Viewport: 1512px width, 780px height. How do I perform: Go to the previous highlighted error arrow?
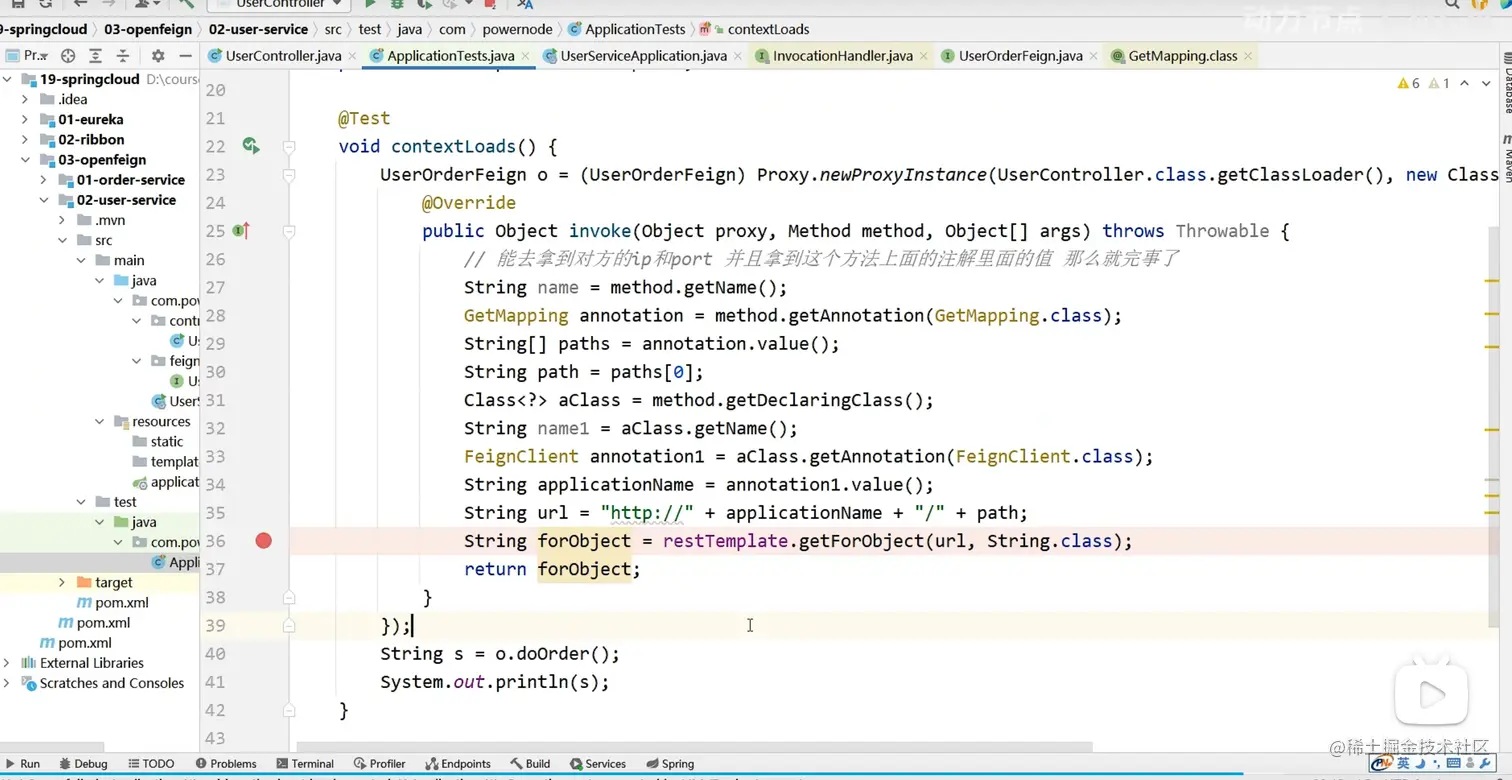(x=1464, y=83)
